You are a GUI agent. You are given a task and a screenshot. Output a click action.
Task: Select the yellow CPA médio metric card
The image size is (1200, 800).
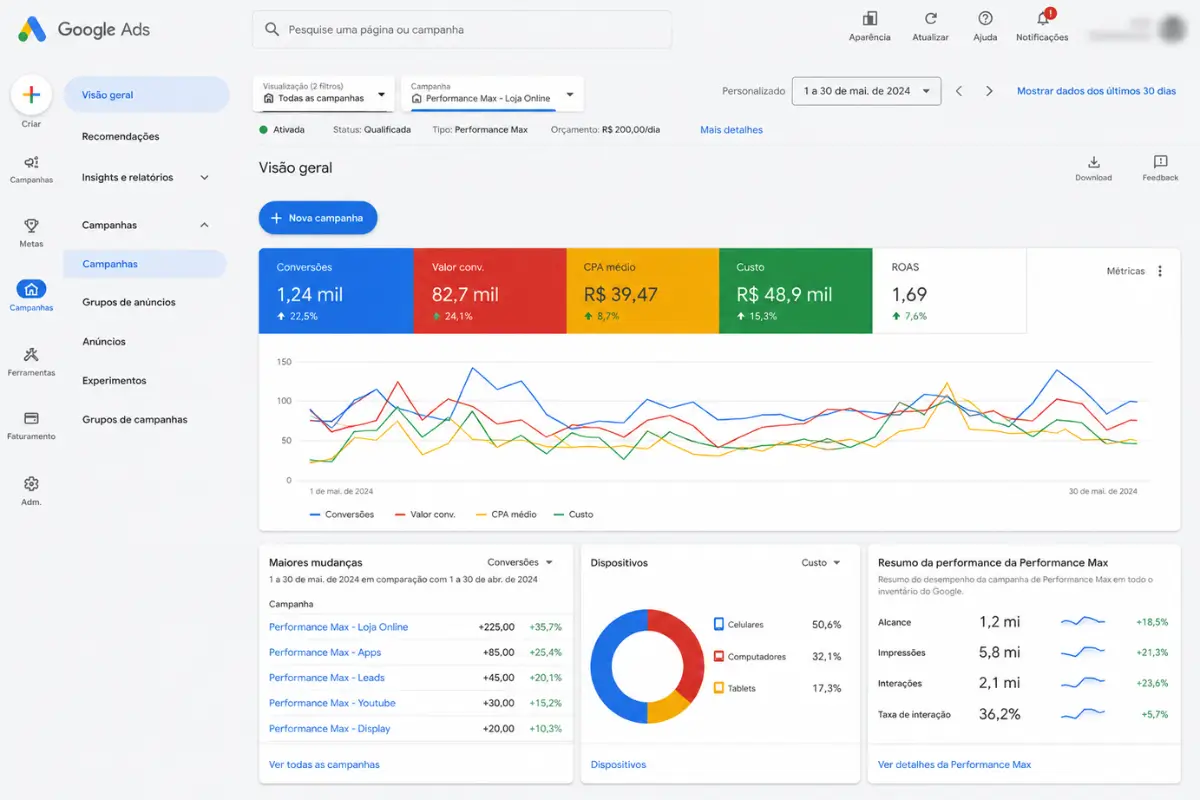[642, 291]
